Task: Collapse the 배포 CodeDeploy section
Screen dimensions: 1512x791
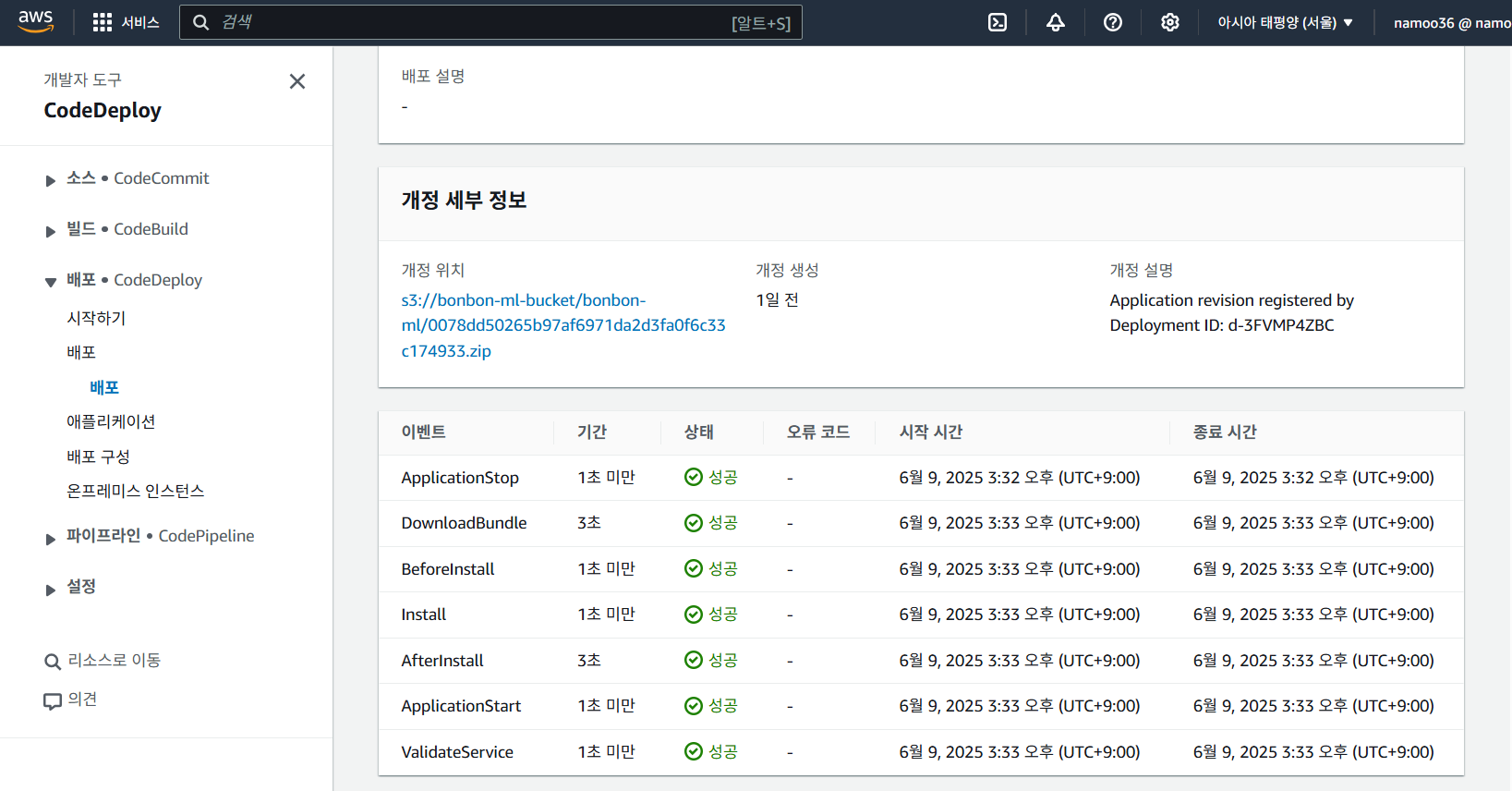Action: (50, 282)
